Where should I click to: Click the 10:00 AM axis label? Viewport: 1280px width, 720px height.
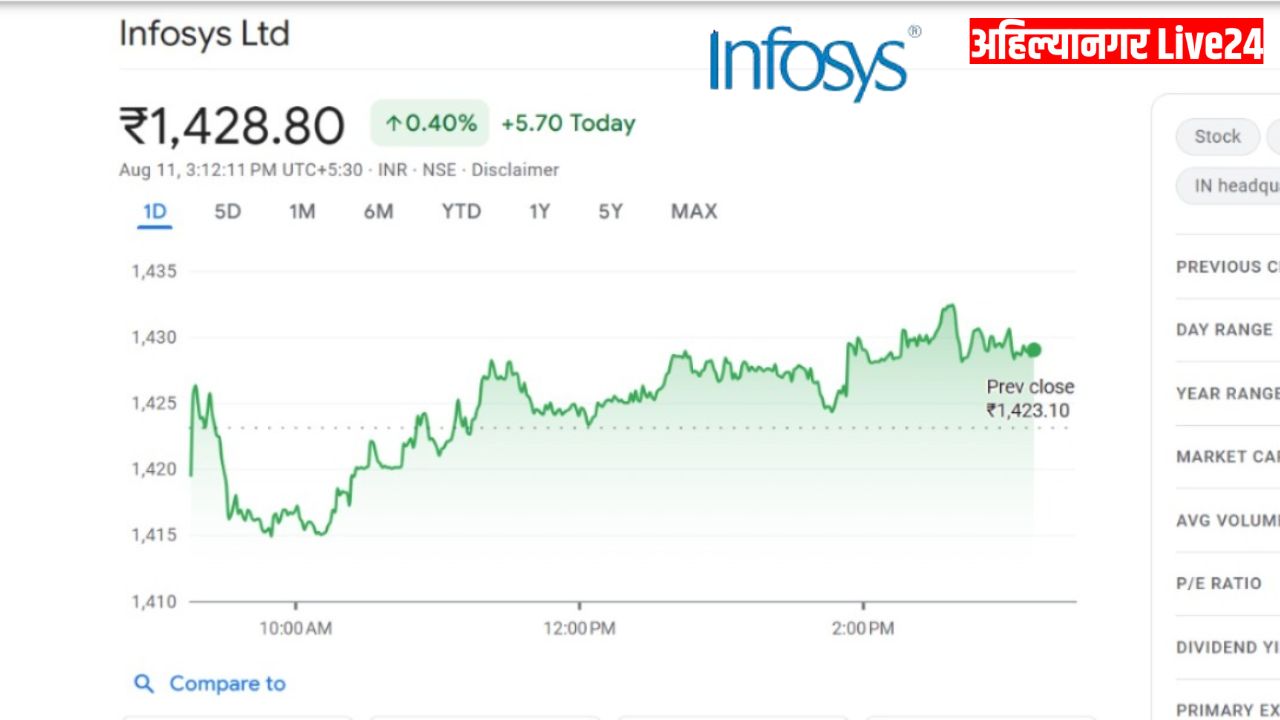pos(296,629)
